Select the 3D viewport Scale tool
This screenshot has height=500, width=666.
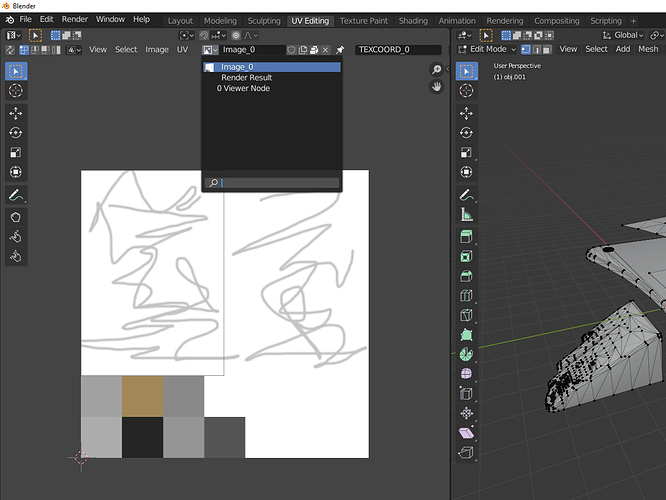(466, 153)
